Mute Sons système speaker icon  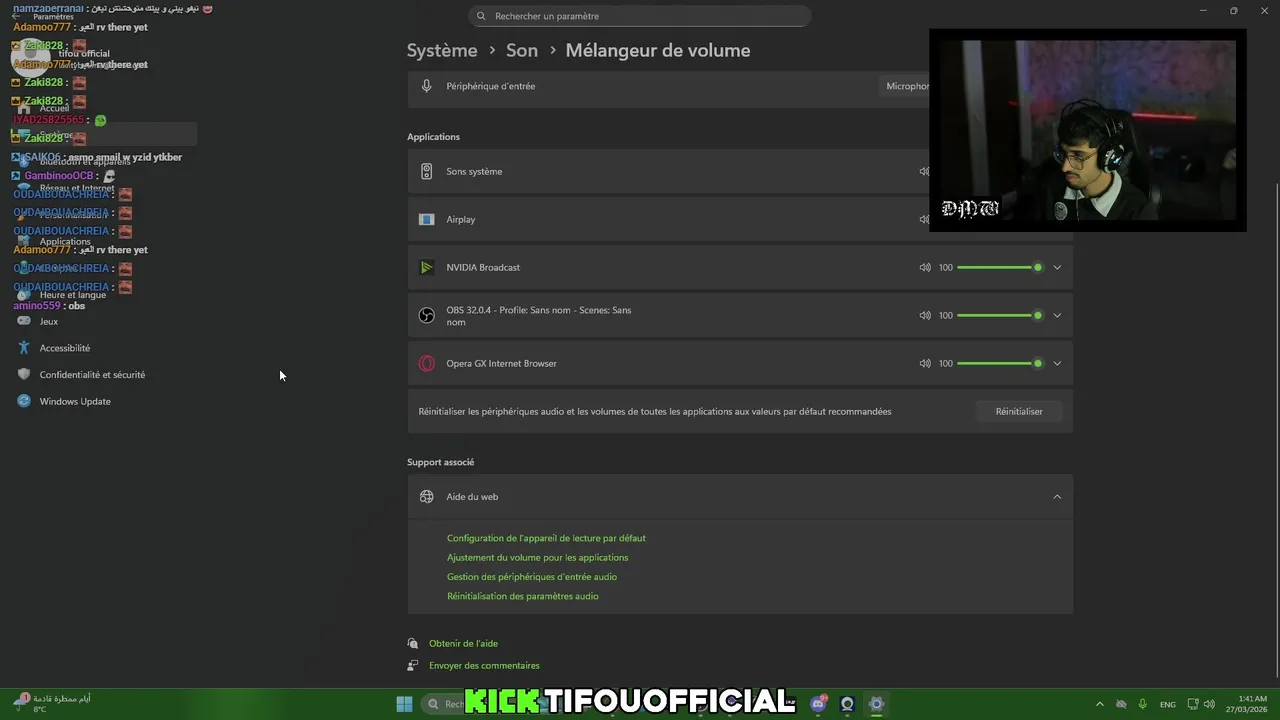pos(924,171)
